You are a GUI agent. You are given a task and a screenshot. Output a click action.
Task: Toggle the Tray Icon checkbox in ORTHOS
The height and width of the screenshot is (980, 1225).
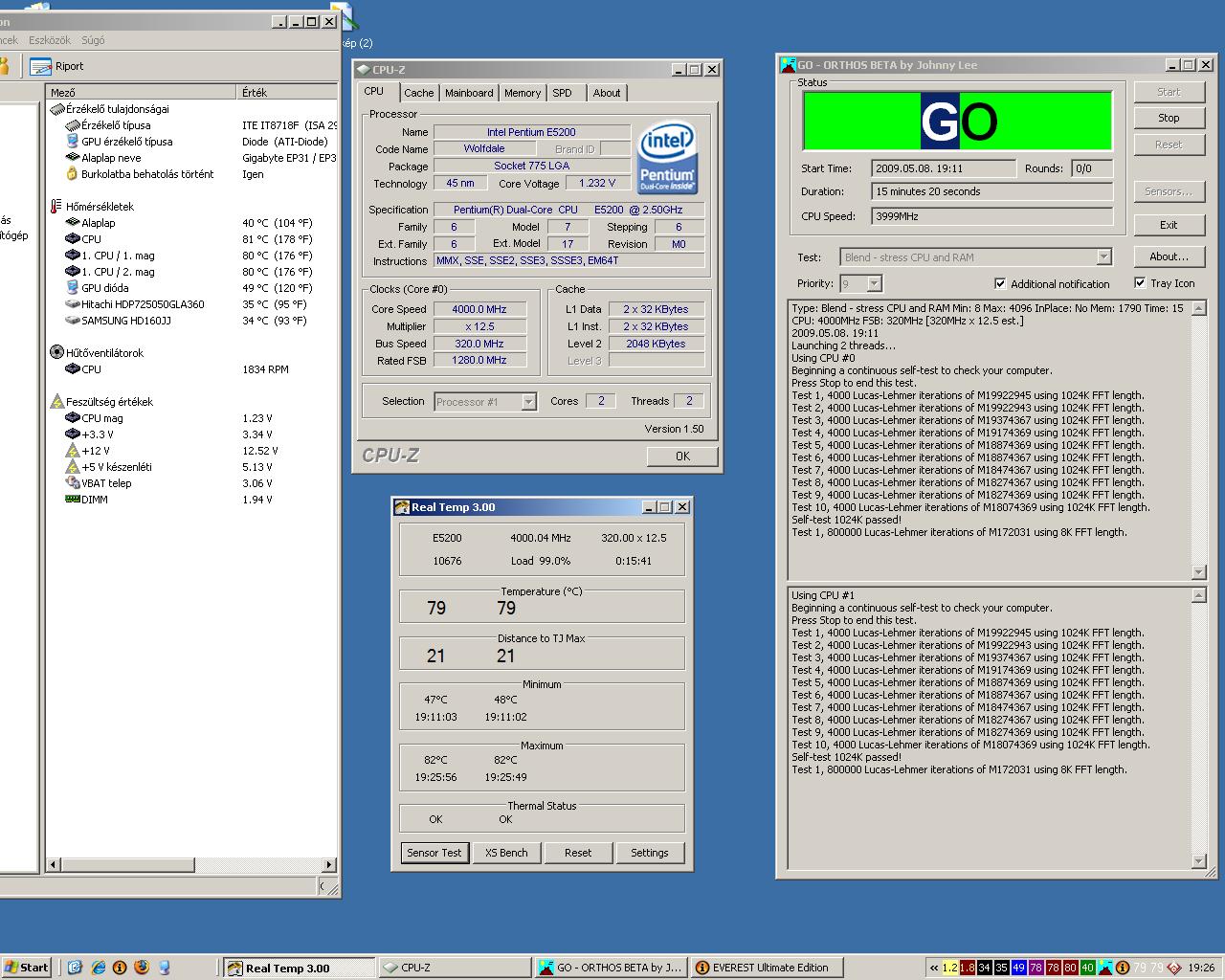[x=1140, y=283]
